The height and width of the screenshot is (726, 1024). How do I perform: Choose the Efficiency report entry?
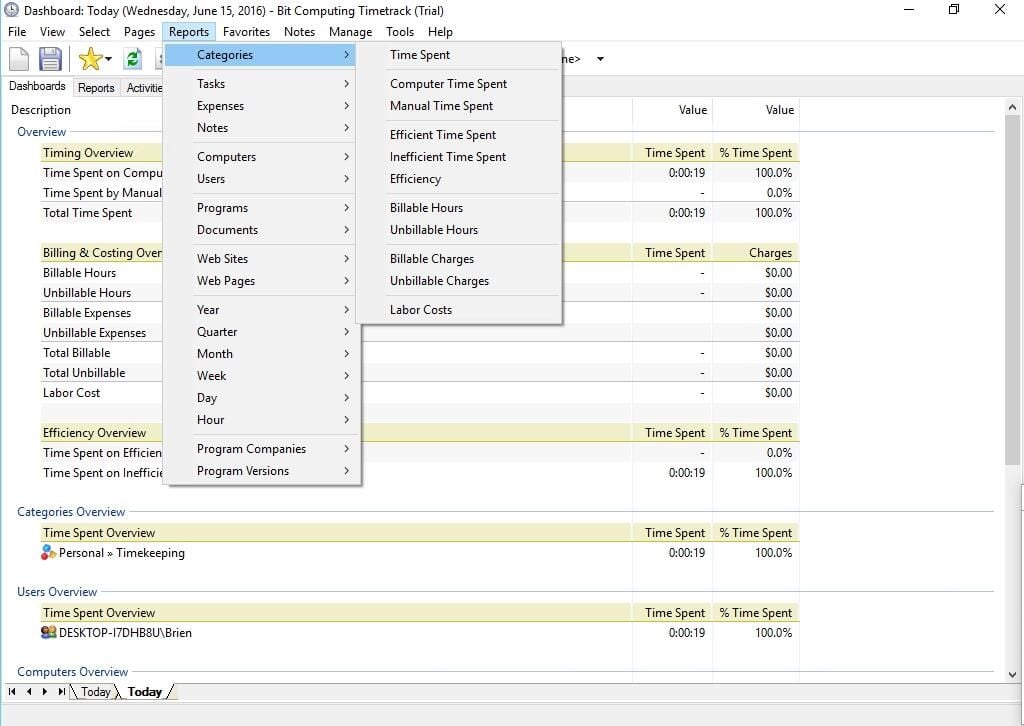click(x=458, y=179)
